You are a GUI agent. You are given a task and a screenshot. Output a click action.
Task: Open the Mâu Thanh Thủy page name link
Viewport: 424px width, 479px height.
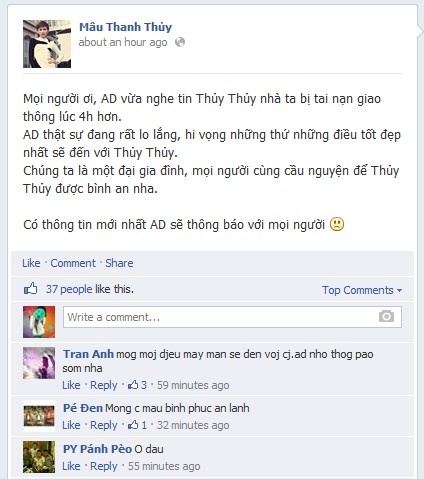(x=126, y=27)
